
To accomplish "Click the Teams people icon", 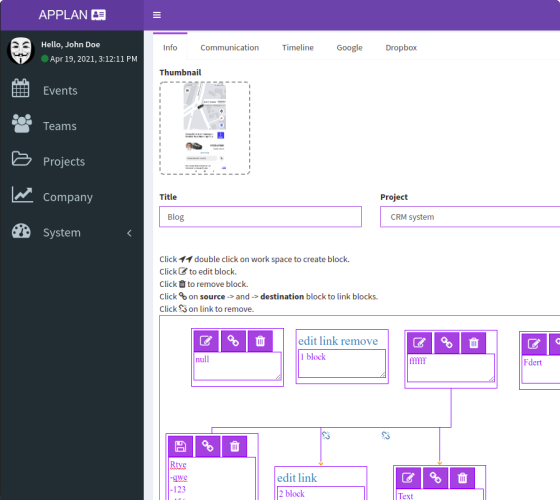I will click(21, 124).
